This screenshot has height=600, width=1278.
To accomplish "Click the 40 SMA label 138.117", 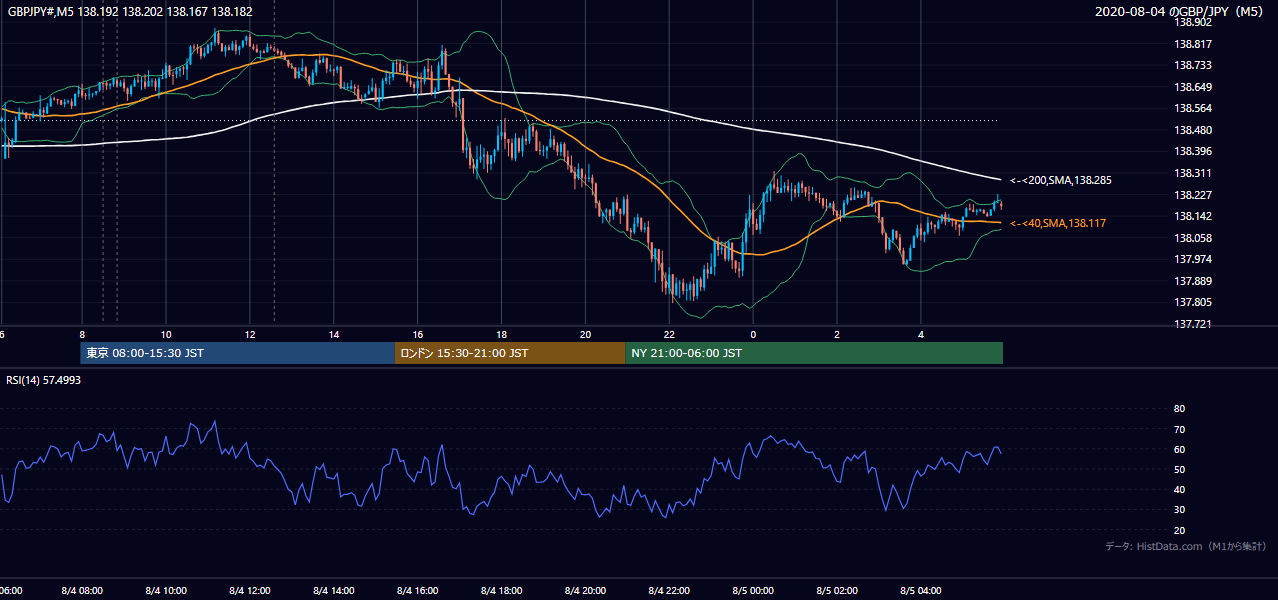I will [1058, 223].
